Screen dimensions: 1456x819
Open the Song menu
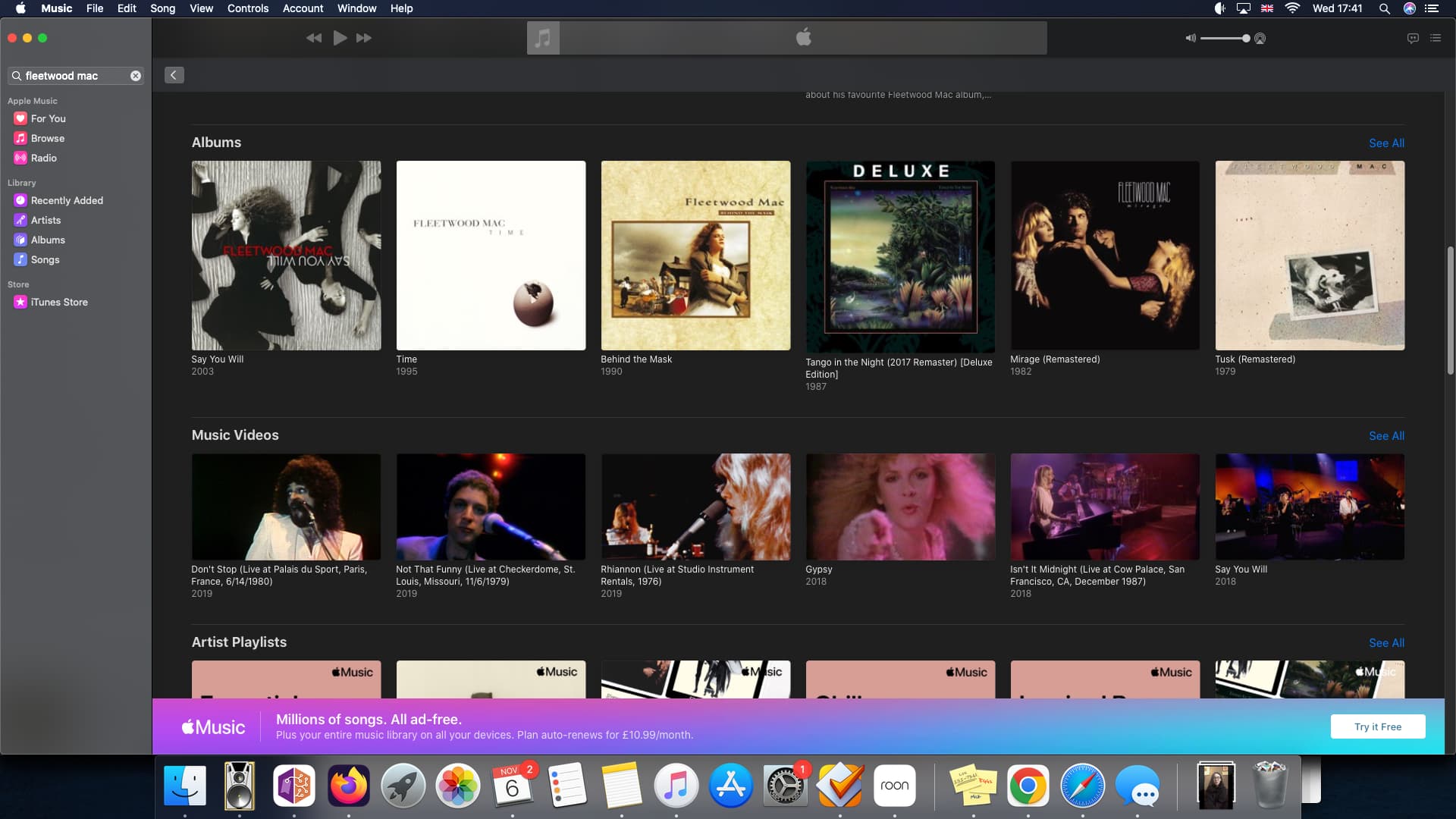point(162,8)
